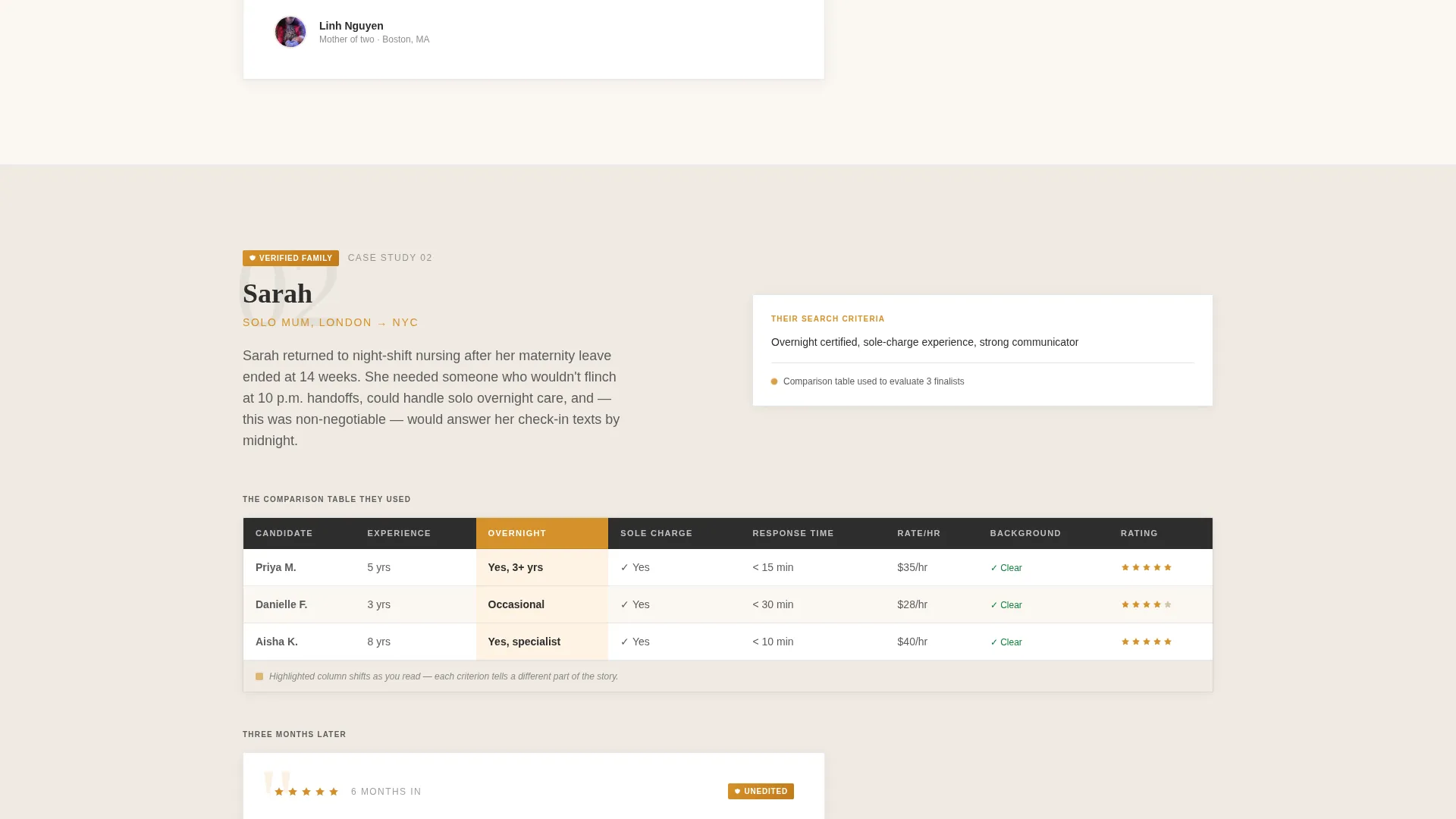Click the 'Three Months Later' heading

click(294, 734)
